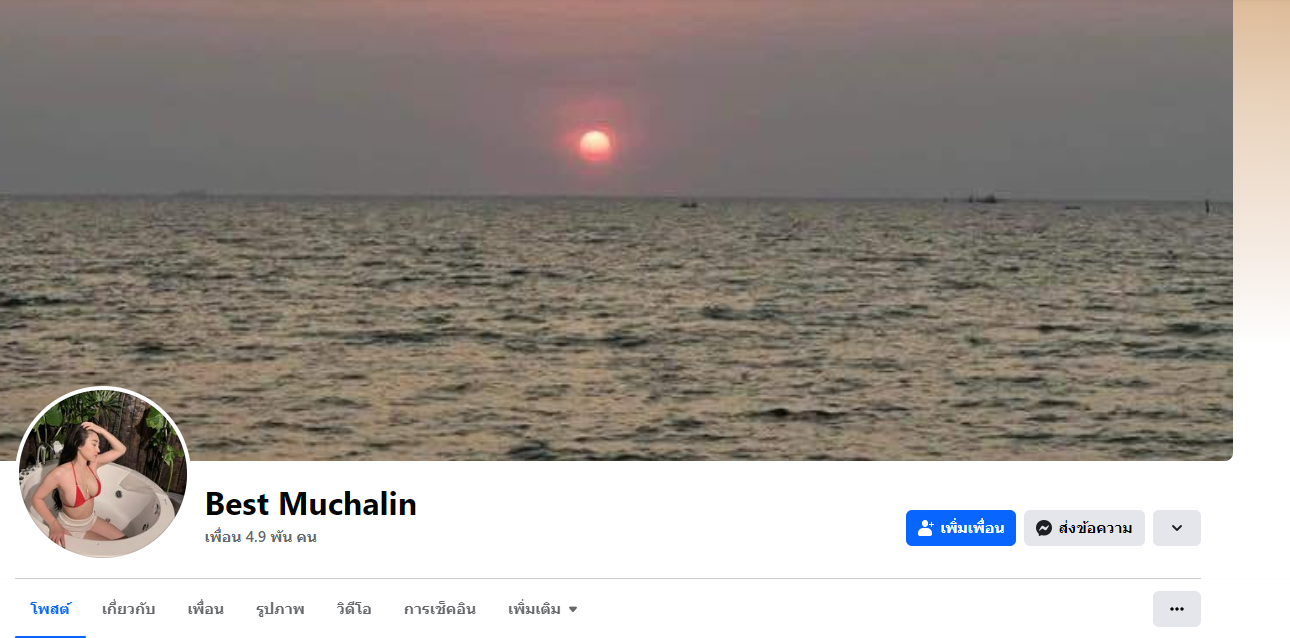Click the small boat silhouette below the sun
1290x638 pixels.
pos(688,205)
